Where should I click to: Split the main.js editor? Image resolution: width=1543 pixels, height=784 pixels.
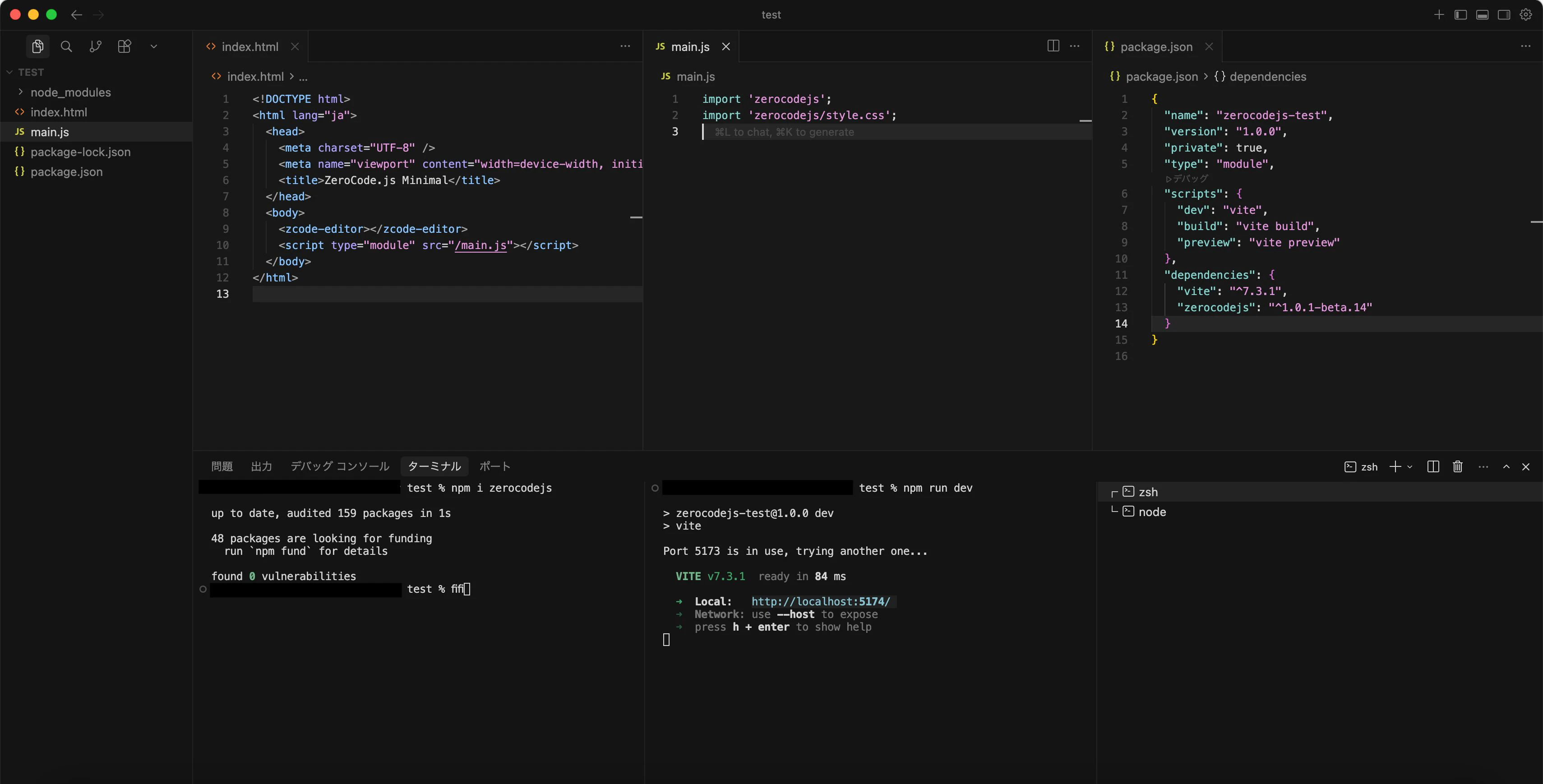tap(1053, 46)
